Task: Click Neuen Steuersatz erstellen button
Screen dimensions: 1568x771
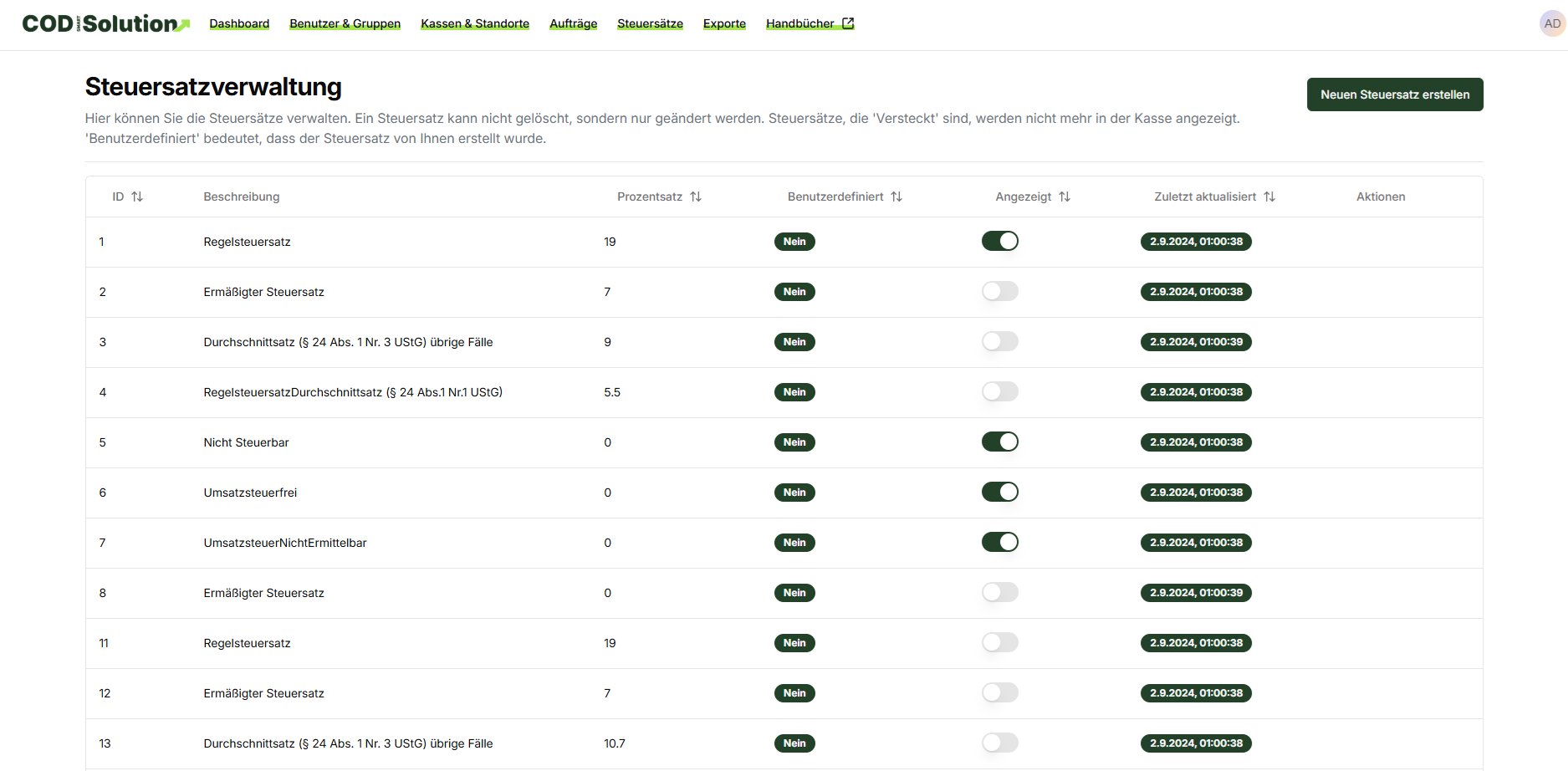Action: tap(1394, 94)
